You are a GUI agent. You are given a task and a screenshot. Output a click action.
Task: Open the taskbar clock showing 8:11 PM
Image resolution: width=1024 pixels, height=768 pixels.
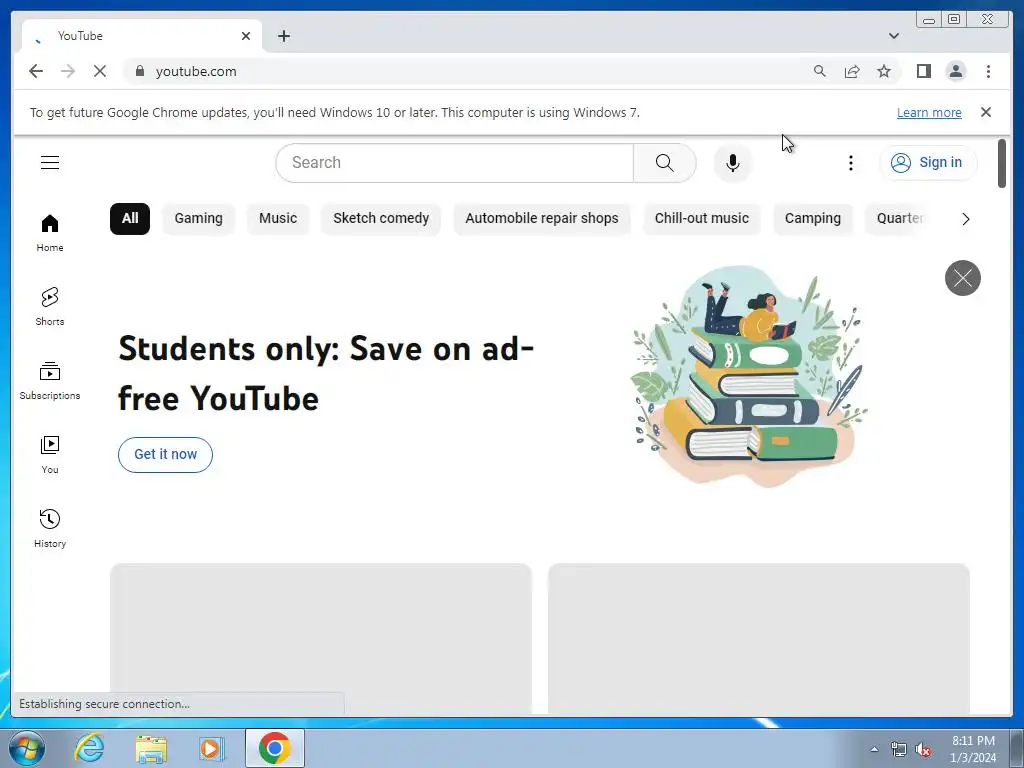coord(973,749)
